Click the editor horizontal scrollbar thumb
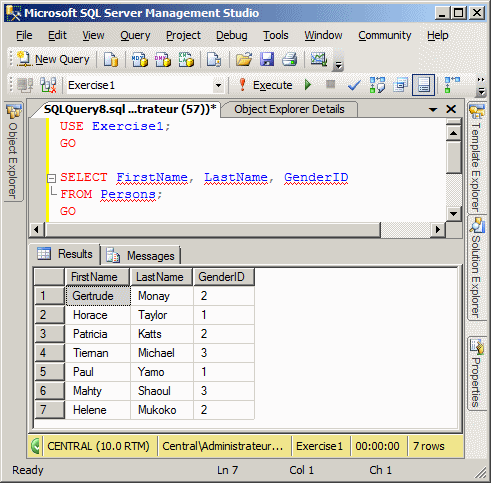Viewport: 491px width, 483px height. 212,229
